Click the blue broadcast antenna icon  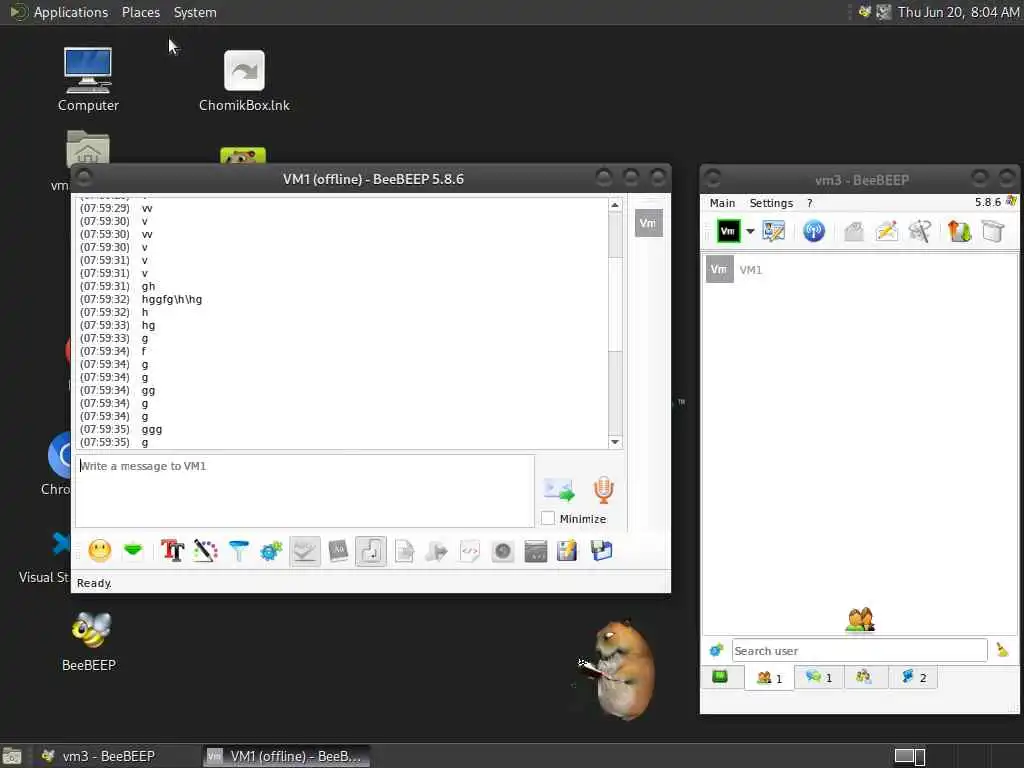tap(814, 231)
